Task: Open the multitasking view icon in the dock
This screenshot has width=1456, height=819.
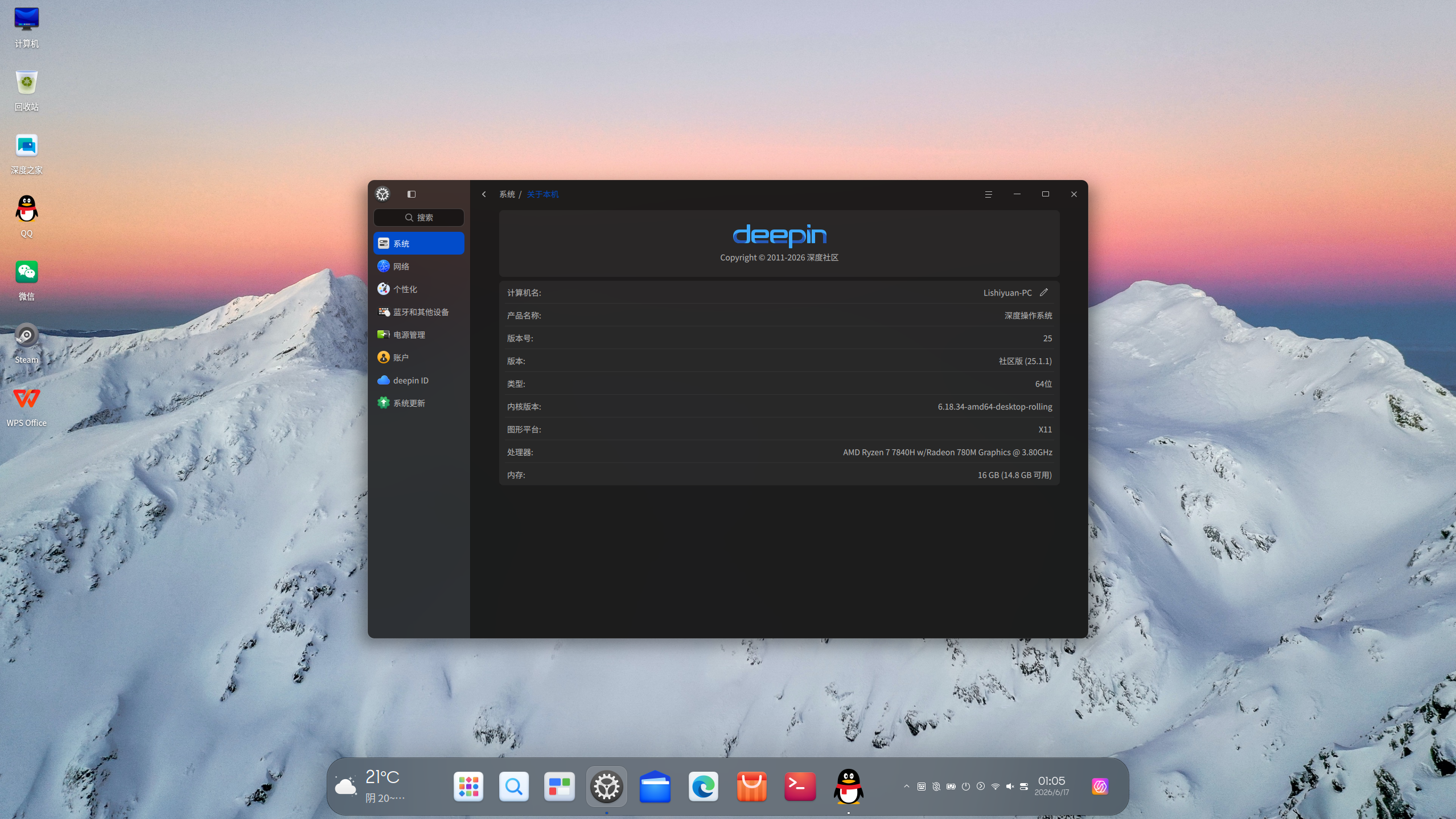Action: click(560, 787)
